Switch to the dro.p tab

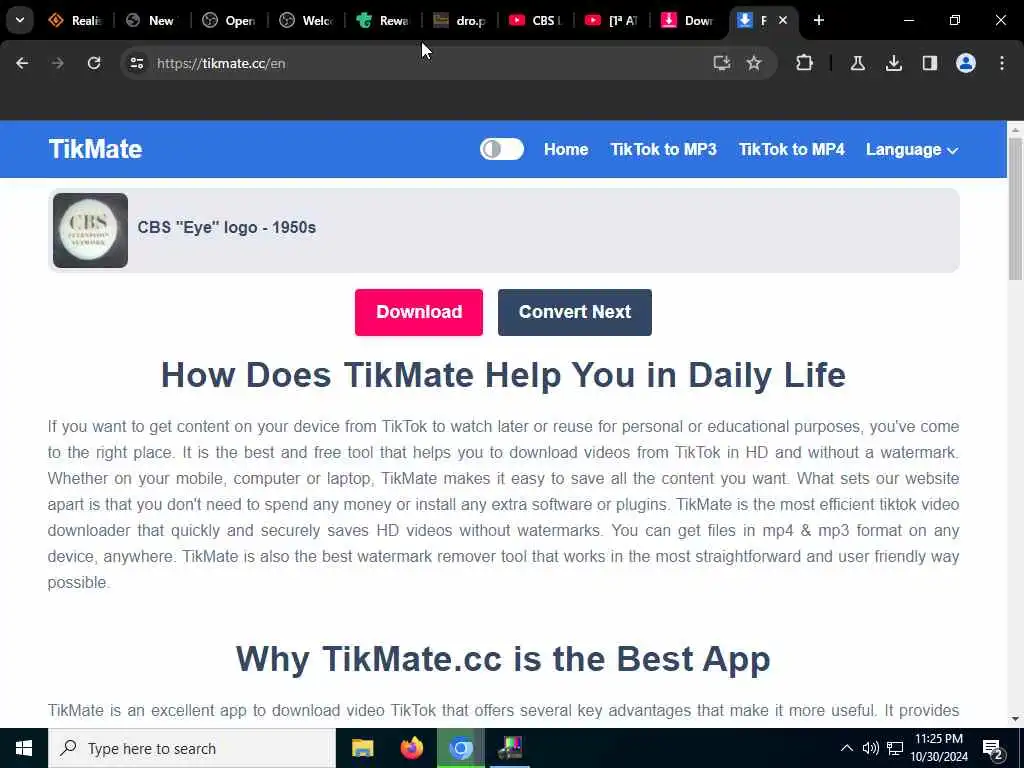coord(460,20)
